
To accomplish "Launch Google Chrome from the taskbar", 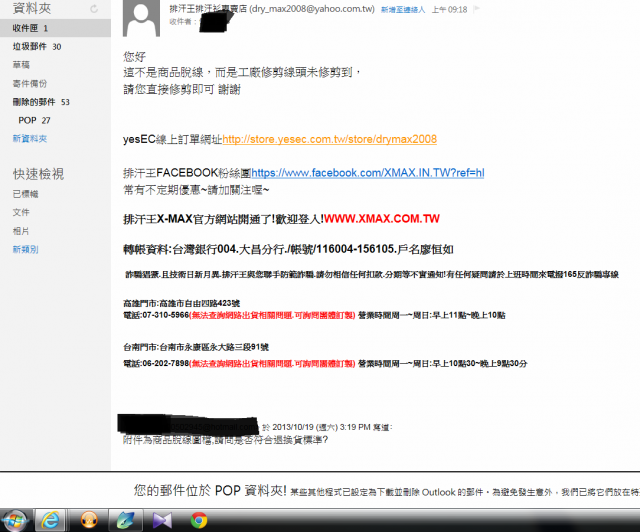I will tap(199, 520).
